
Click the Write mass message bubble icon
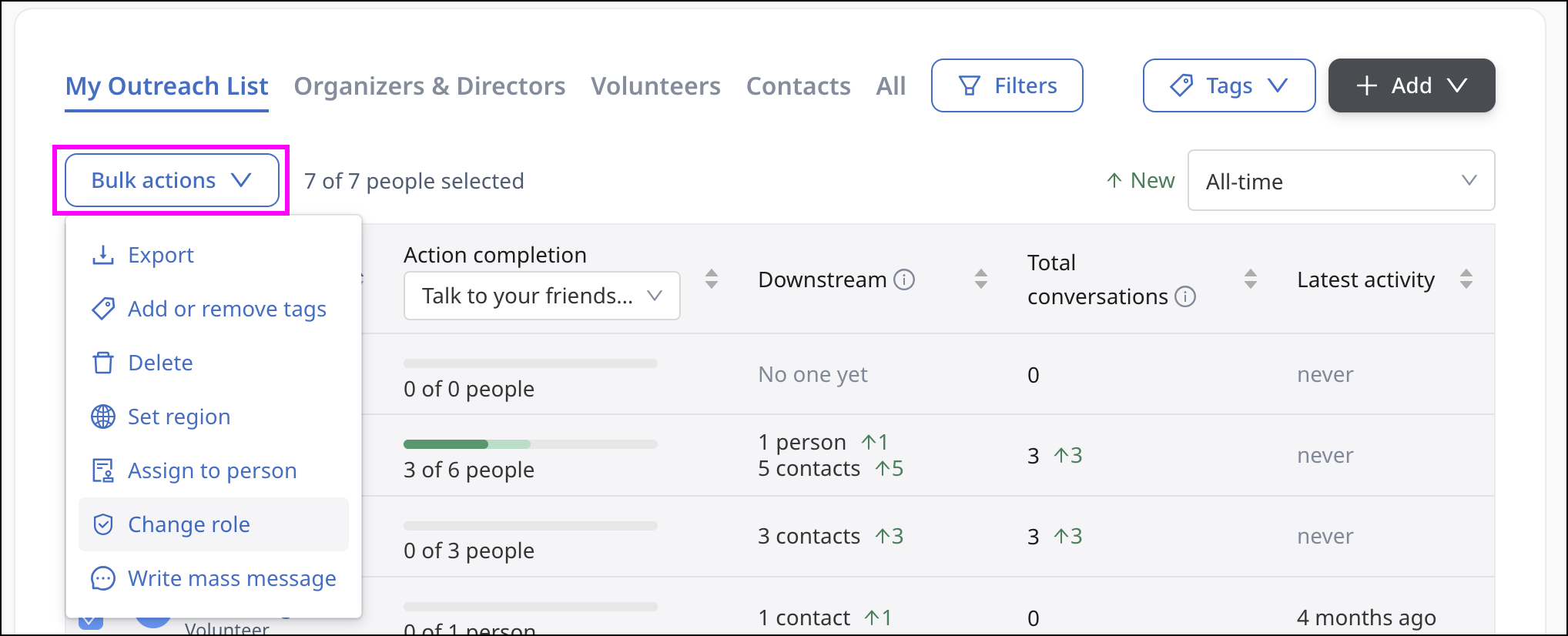103,578
